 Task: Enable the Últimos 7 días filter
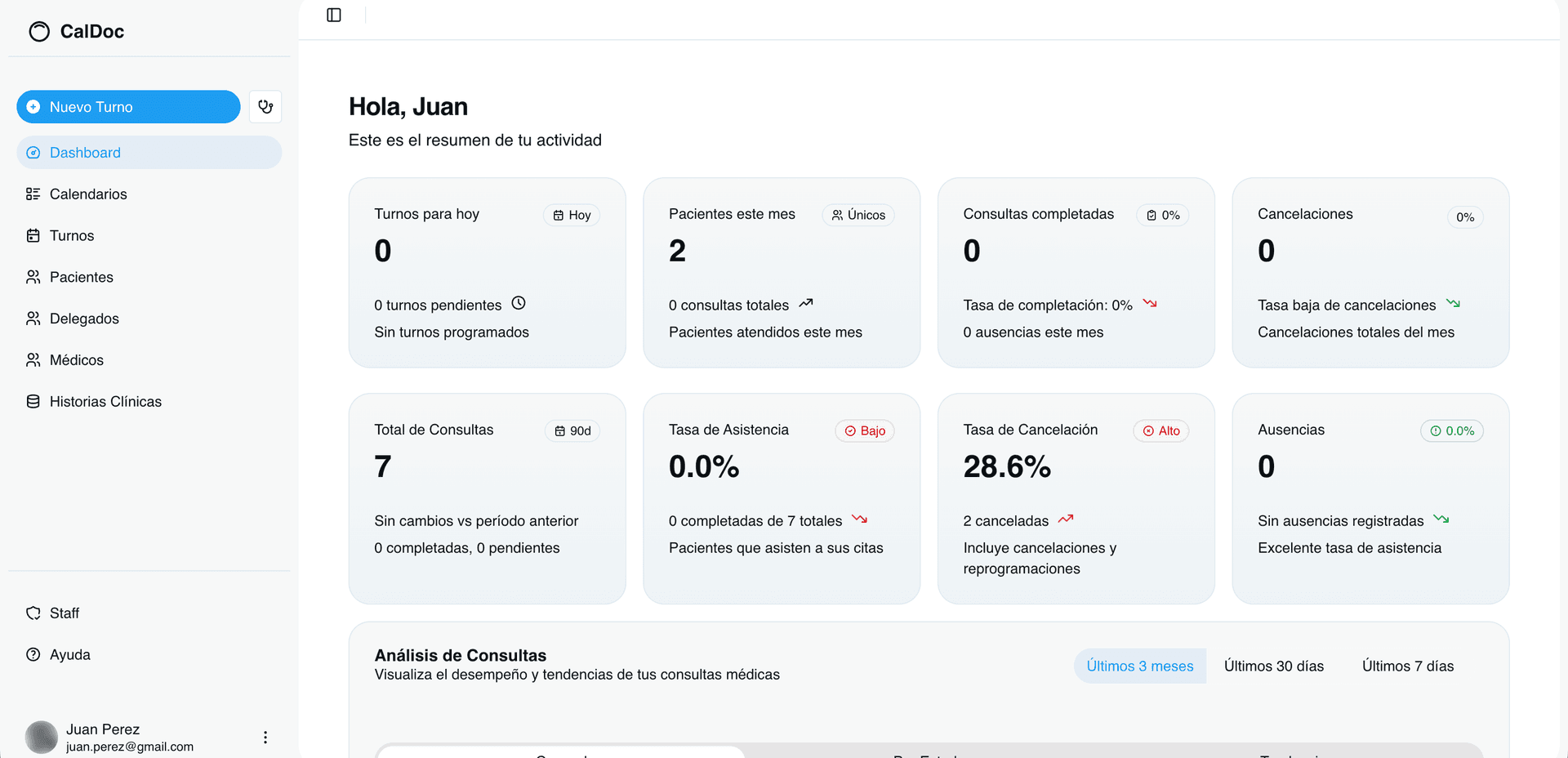click(1408, 666)
